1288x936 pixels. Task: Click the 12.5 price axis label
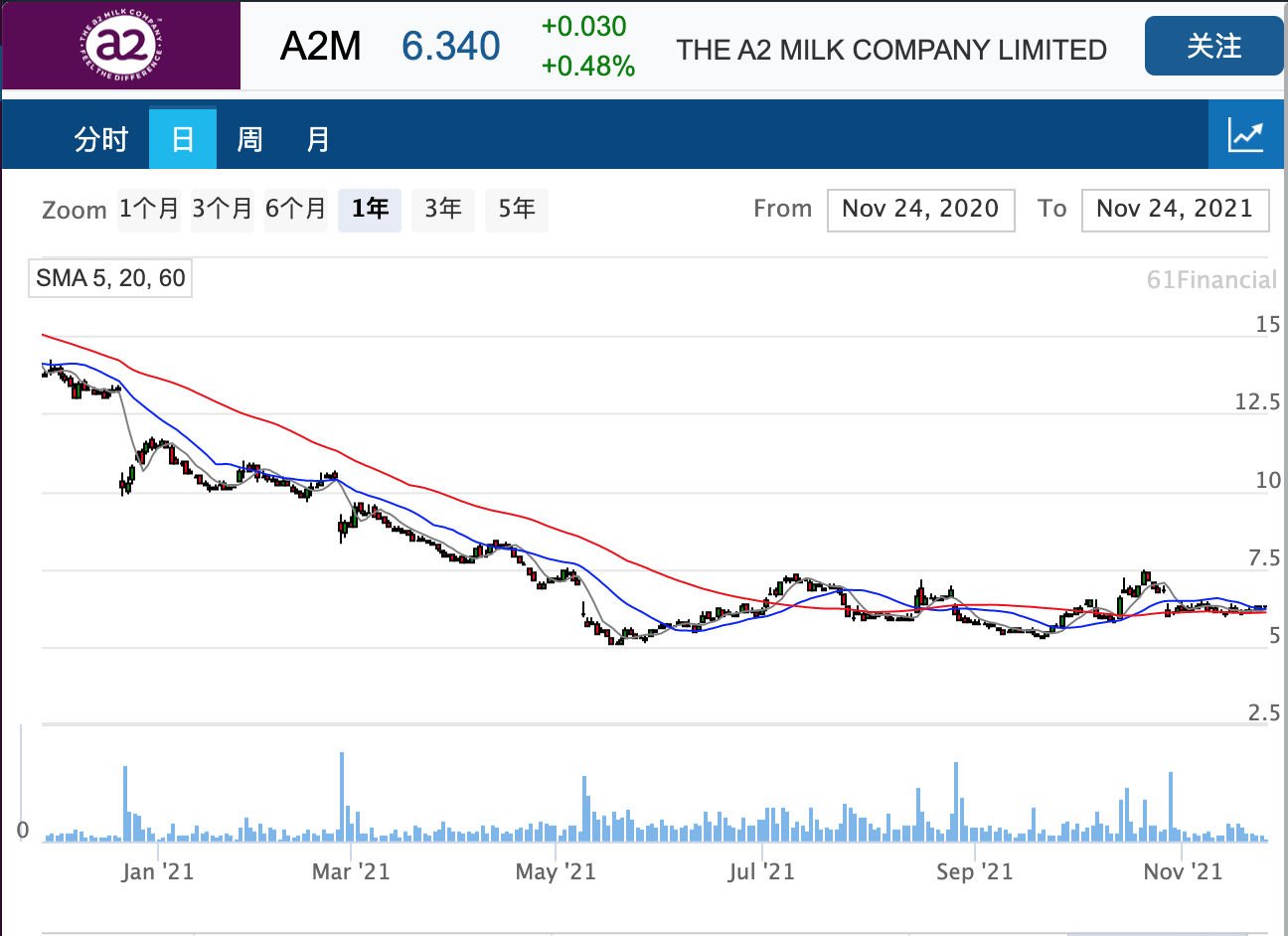pyautogui.click(x=1257, y=402)
